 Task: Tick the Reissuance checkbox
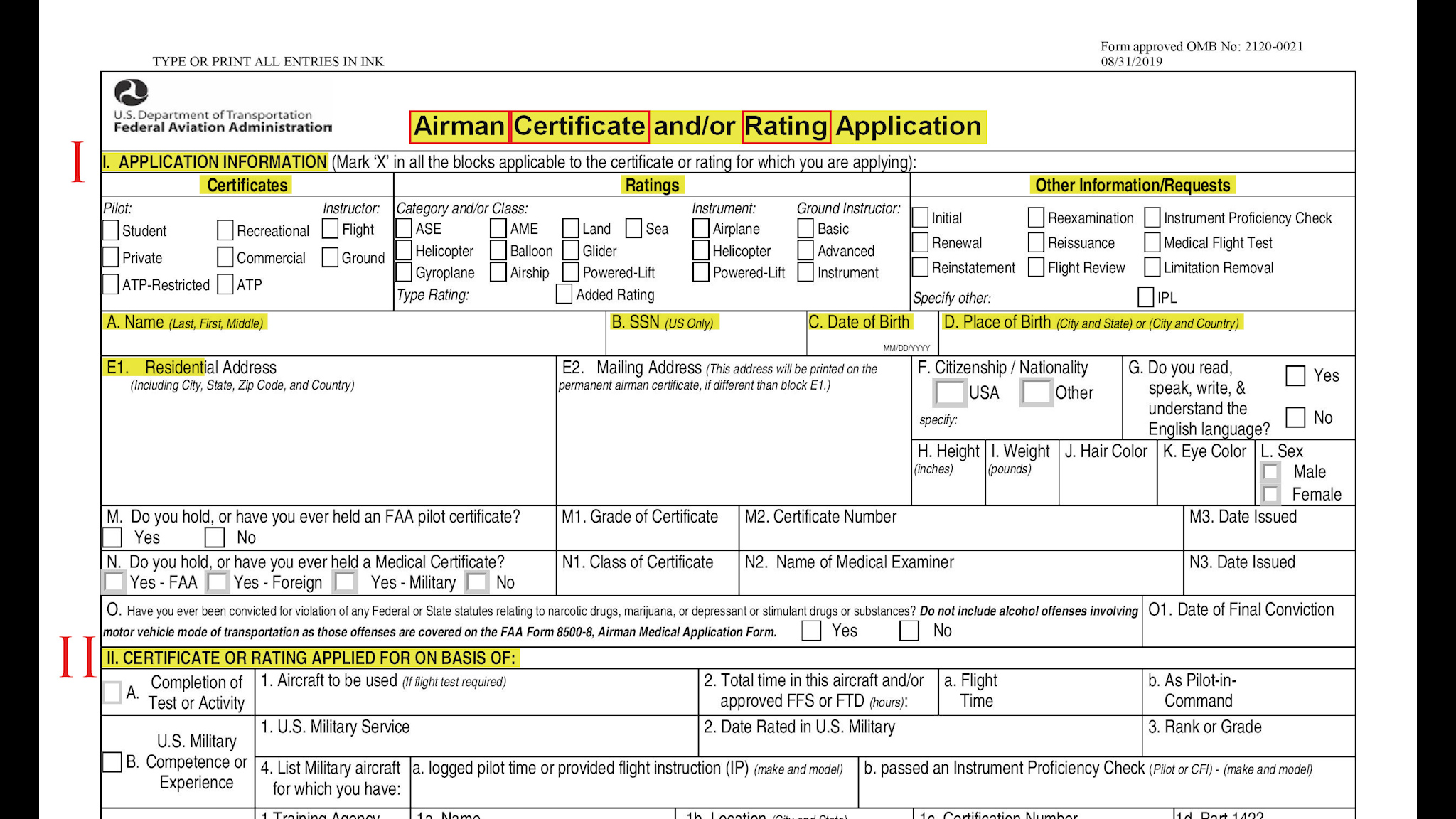[1037, 242]
